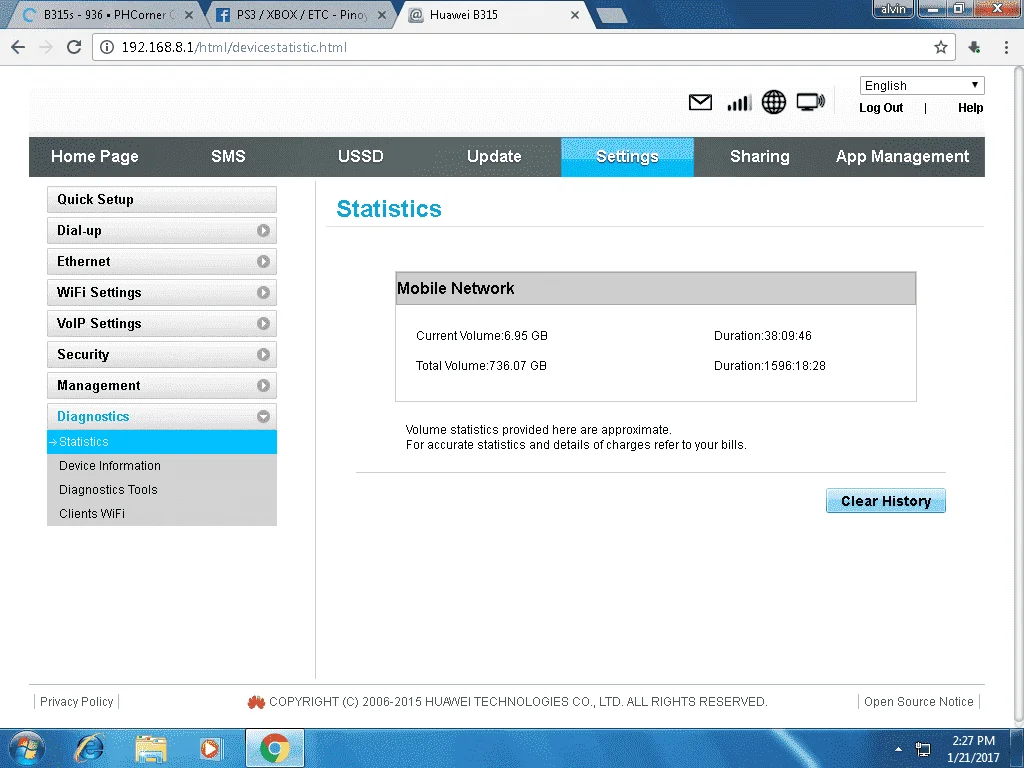This screenshot has height=768, width=1024.
Task: Open the Help link
Action: point(970,108)
